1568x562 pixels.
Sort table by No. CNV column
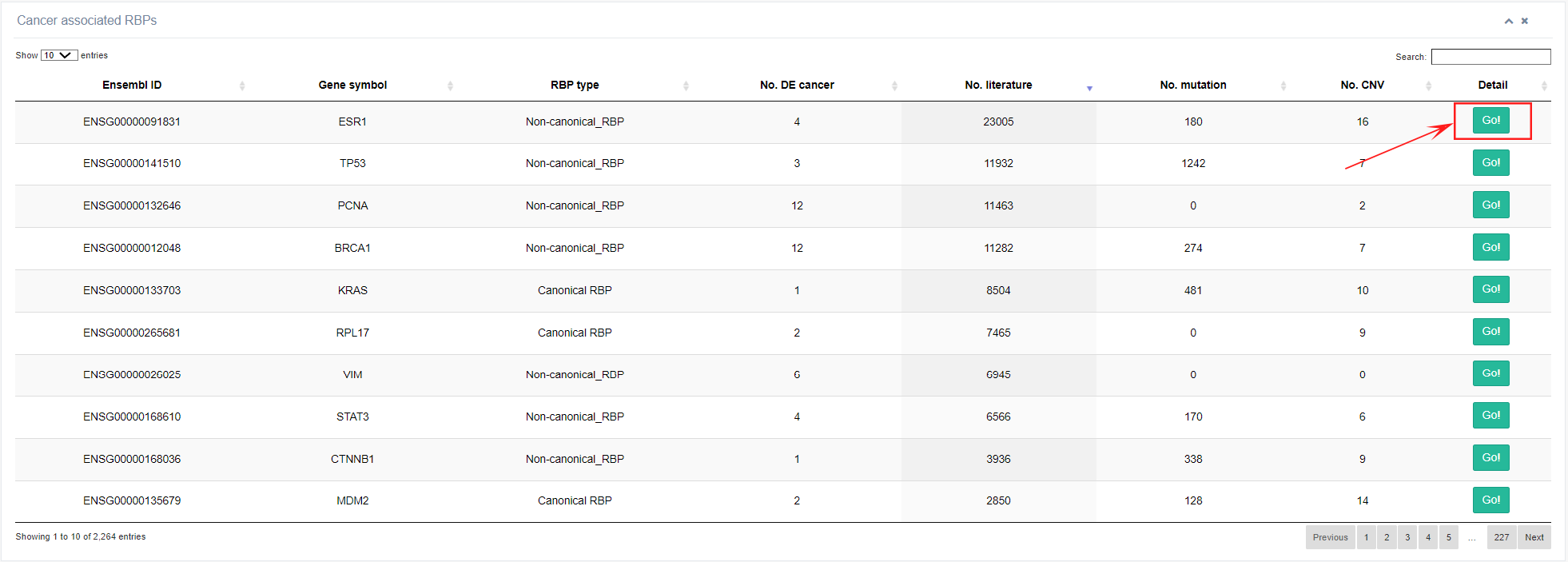(x=1362, y=85)
